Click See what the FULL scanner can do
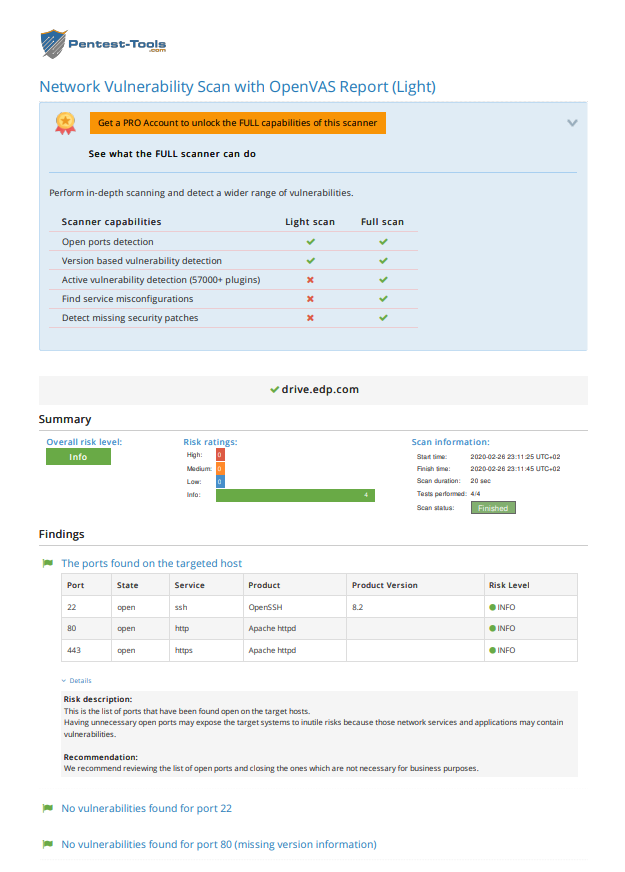625x872 pixels. (x=172, y=154)
